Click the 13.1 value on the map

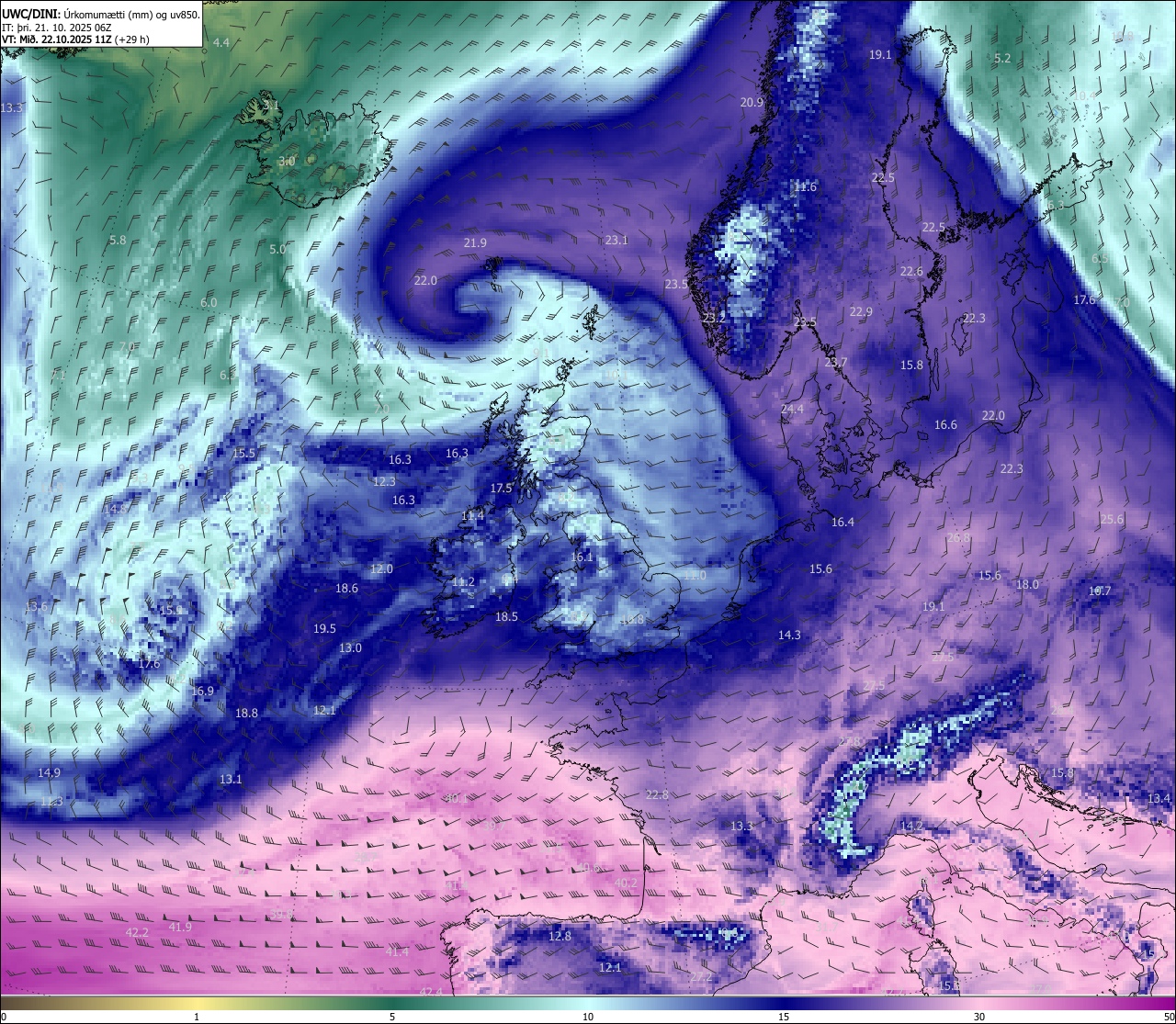(x=231, y=780)
